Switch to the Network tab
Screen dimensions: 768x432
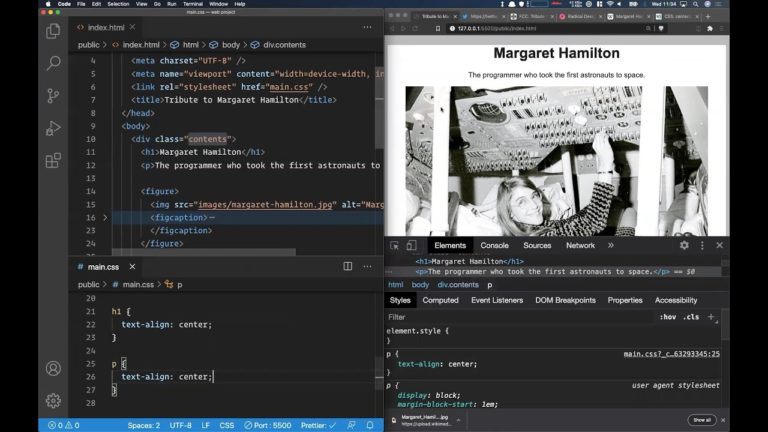point(580,245)
